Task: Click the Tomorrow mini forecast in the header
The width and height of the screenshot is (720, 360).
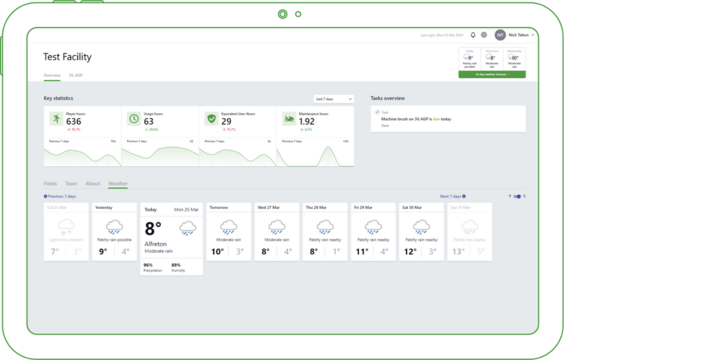Action: (492, 59)
